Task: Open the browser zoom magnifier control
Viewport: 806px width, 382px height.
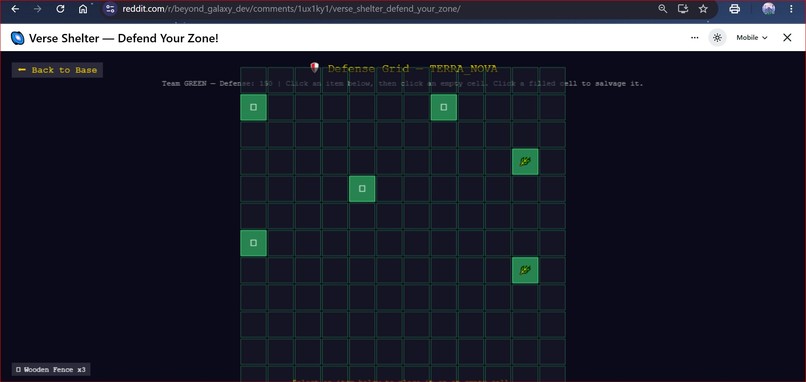Action: pos(663,9)
